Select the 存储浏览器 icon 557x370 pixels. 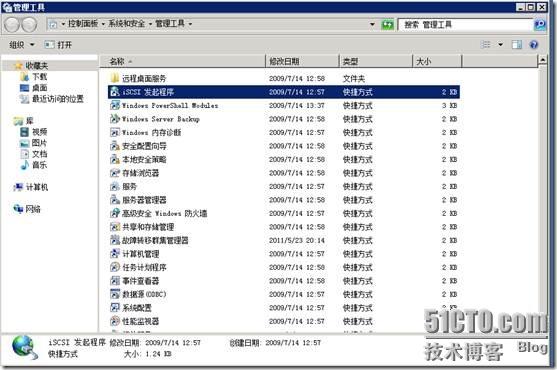(x=114, y=173)
